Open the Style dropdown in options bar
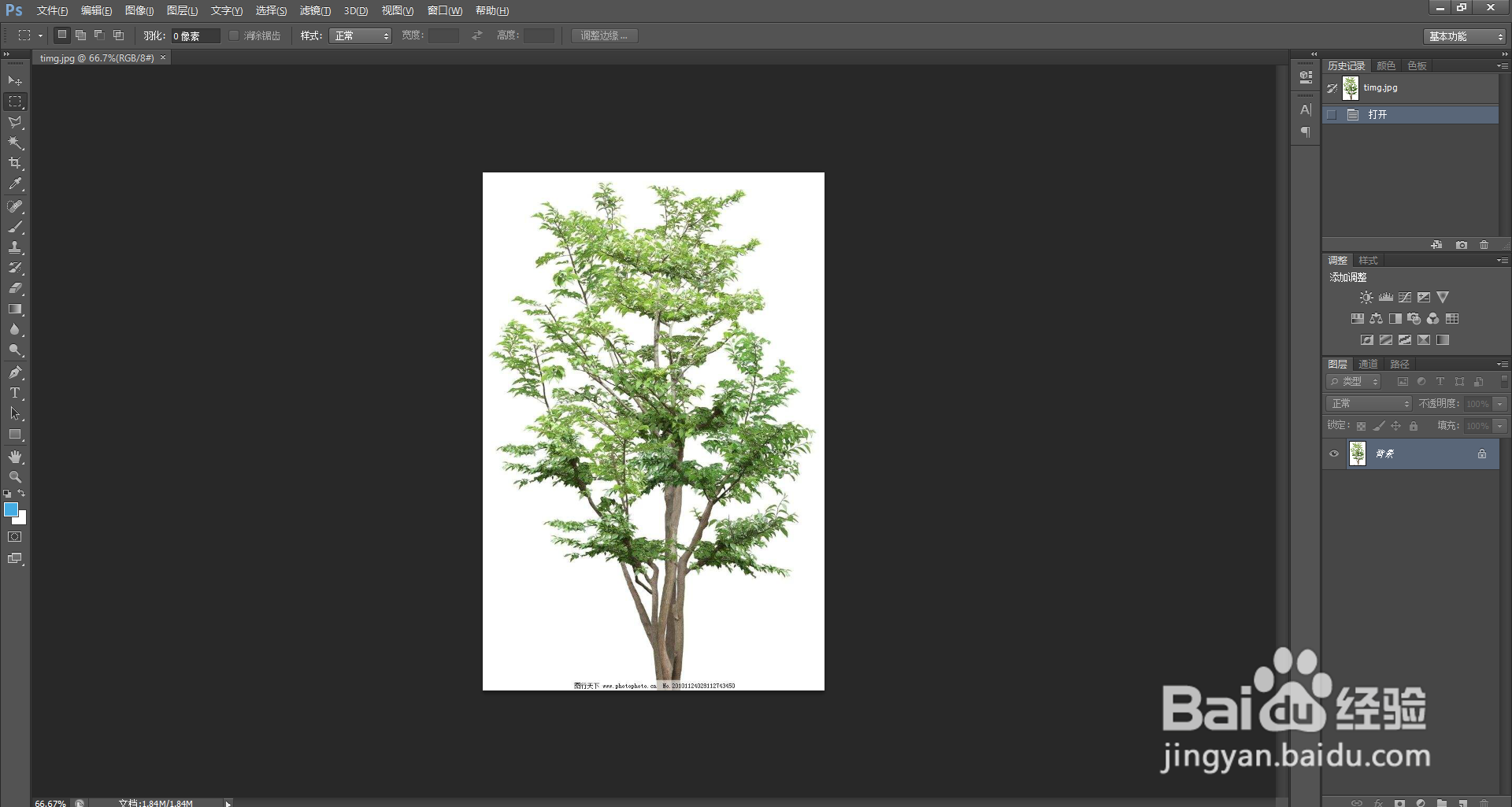This screenshot has width=1512, height=807. click(361, 35)
